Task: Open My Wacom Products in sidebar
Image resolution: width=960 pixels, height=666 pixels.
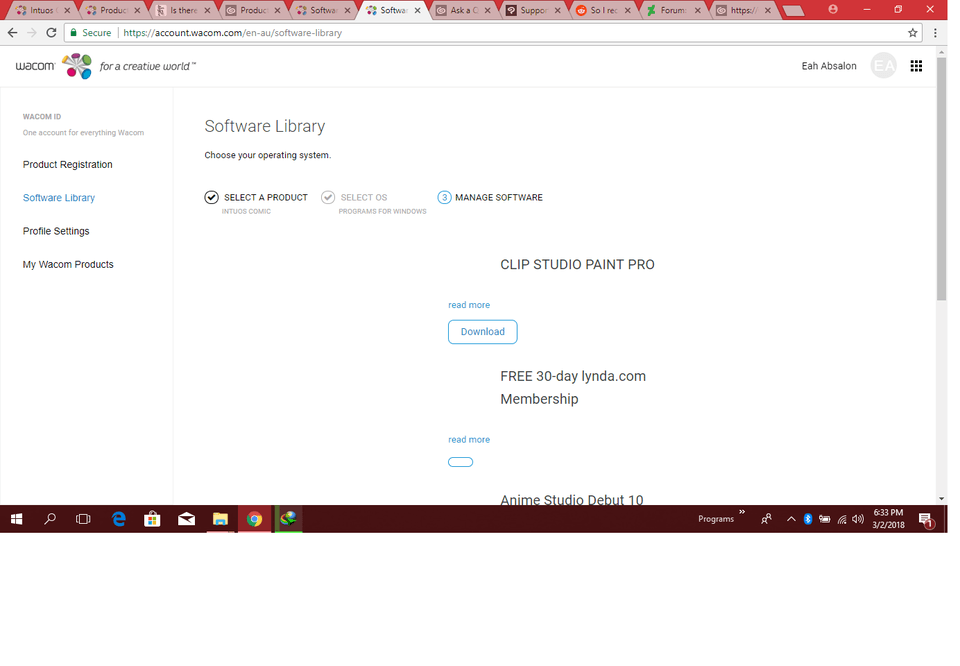Action: point(68,264)
